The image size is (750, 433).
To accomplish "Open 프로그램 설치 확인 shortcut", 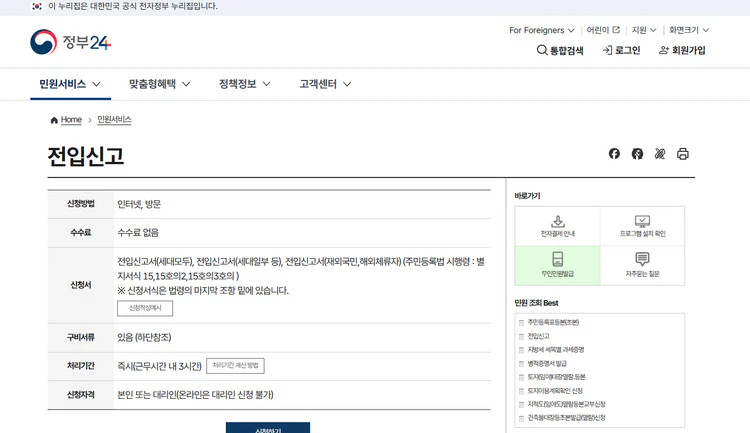I will pyautogui.click(x=642, y=226).
